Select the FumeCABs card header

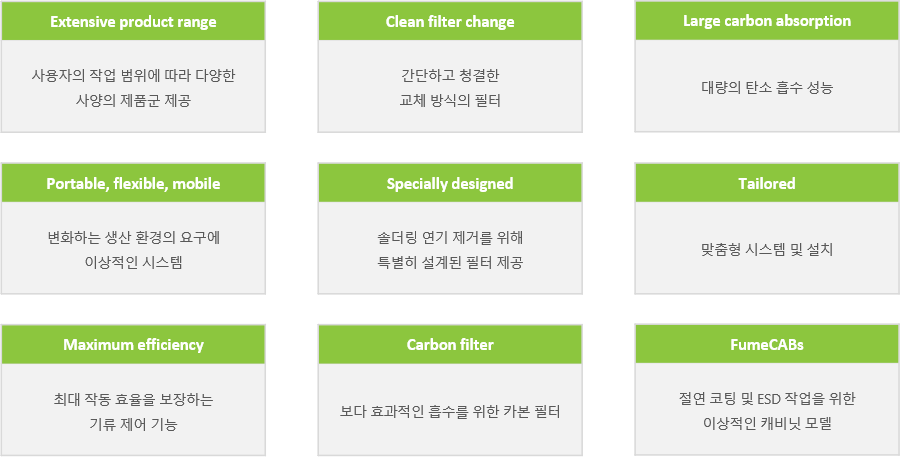(x=767, y=344)
